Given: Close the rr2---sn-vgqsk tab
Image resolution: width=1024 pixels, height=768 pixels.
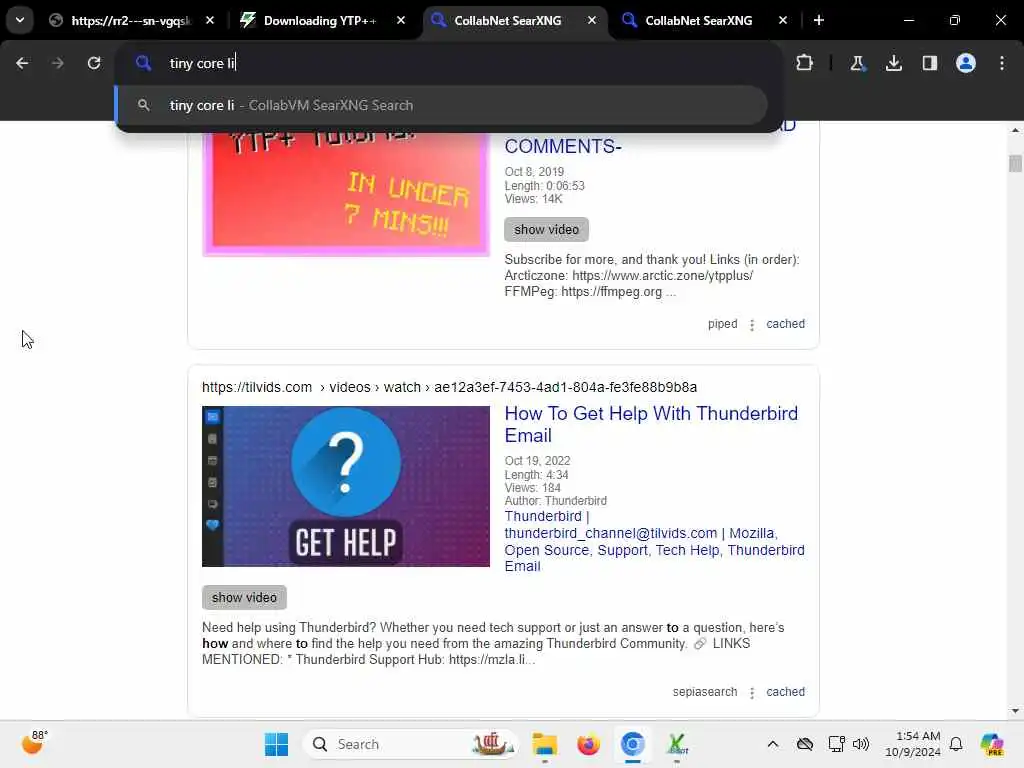Looking at the screenshot, I should click(x=210, y=20).
